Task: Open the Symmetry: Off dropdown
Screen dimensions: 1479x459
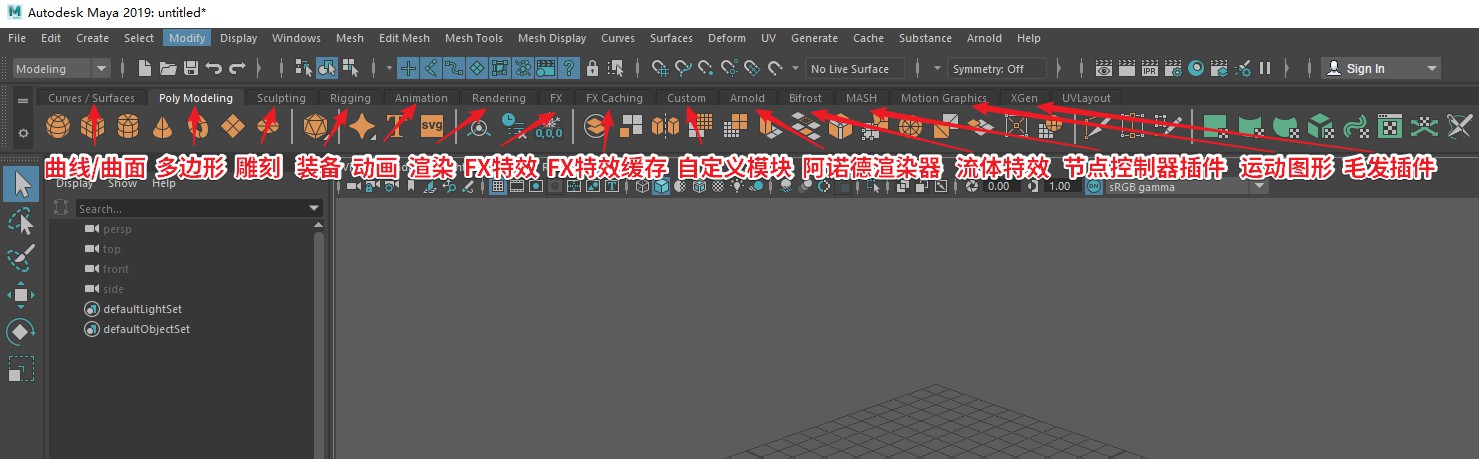Action: coord(996,68)
